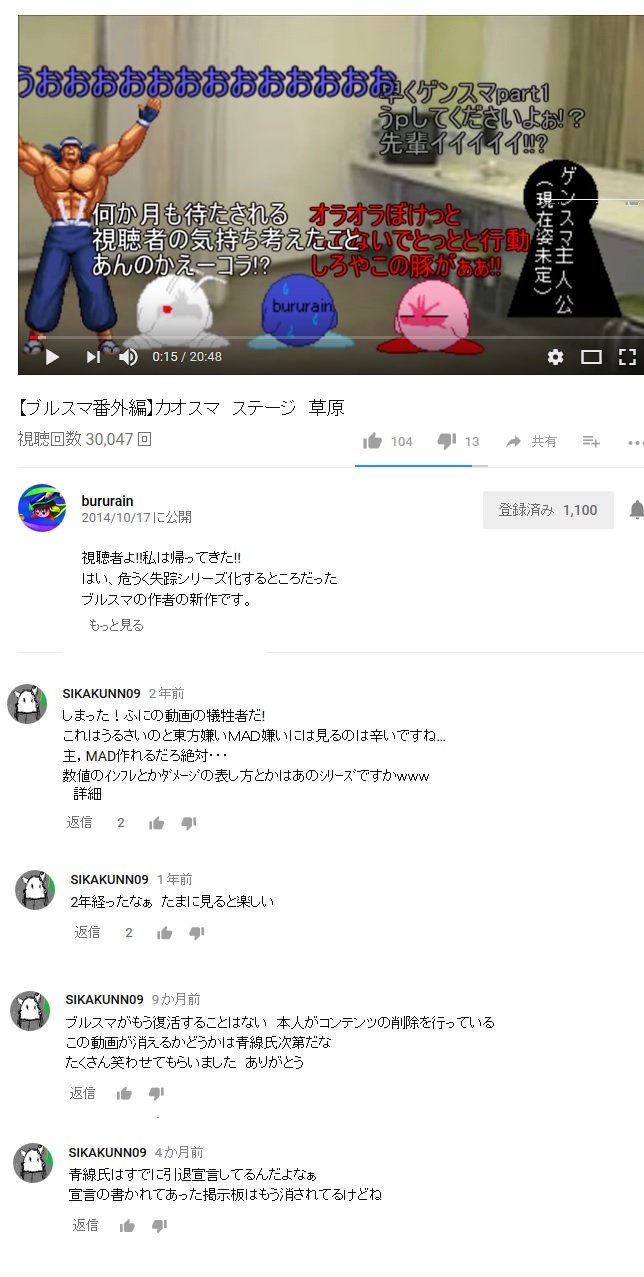Switch to theater mode view
This screenshot has width=644, height=1277.
click(592, 357)
